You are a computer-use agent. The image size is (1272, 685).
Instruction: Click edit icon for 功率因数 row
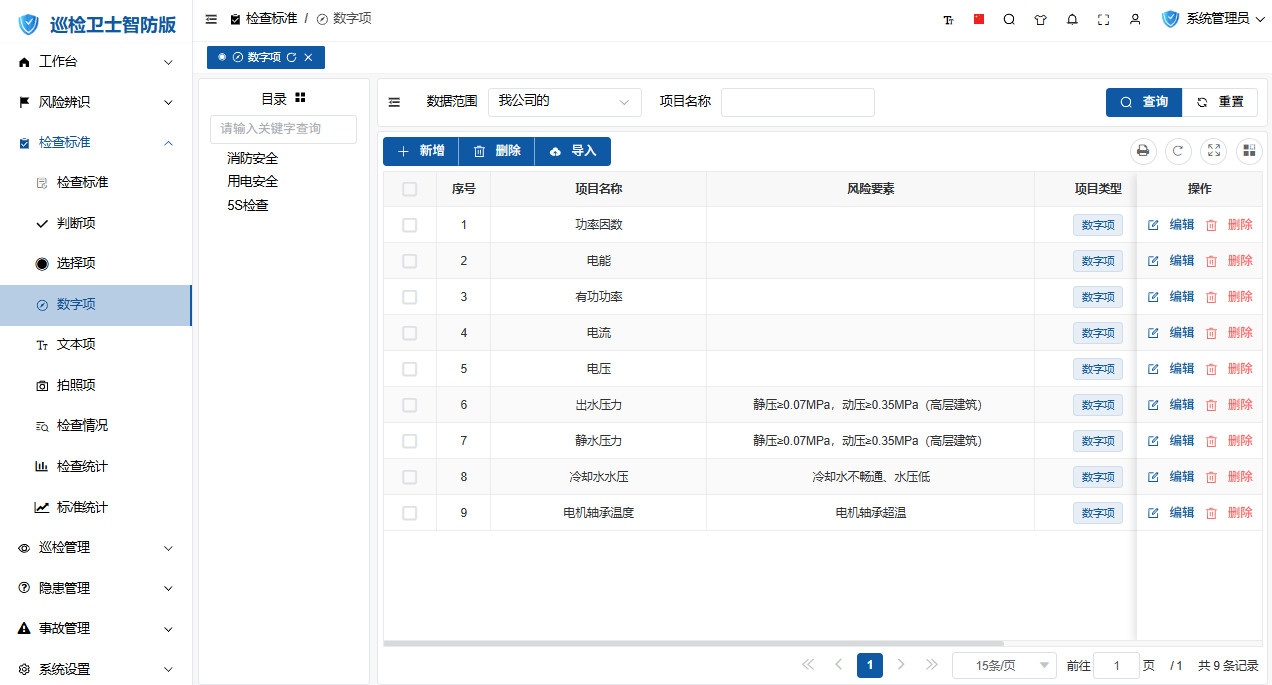(1153, 225)
